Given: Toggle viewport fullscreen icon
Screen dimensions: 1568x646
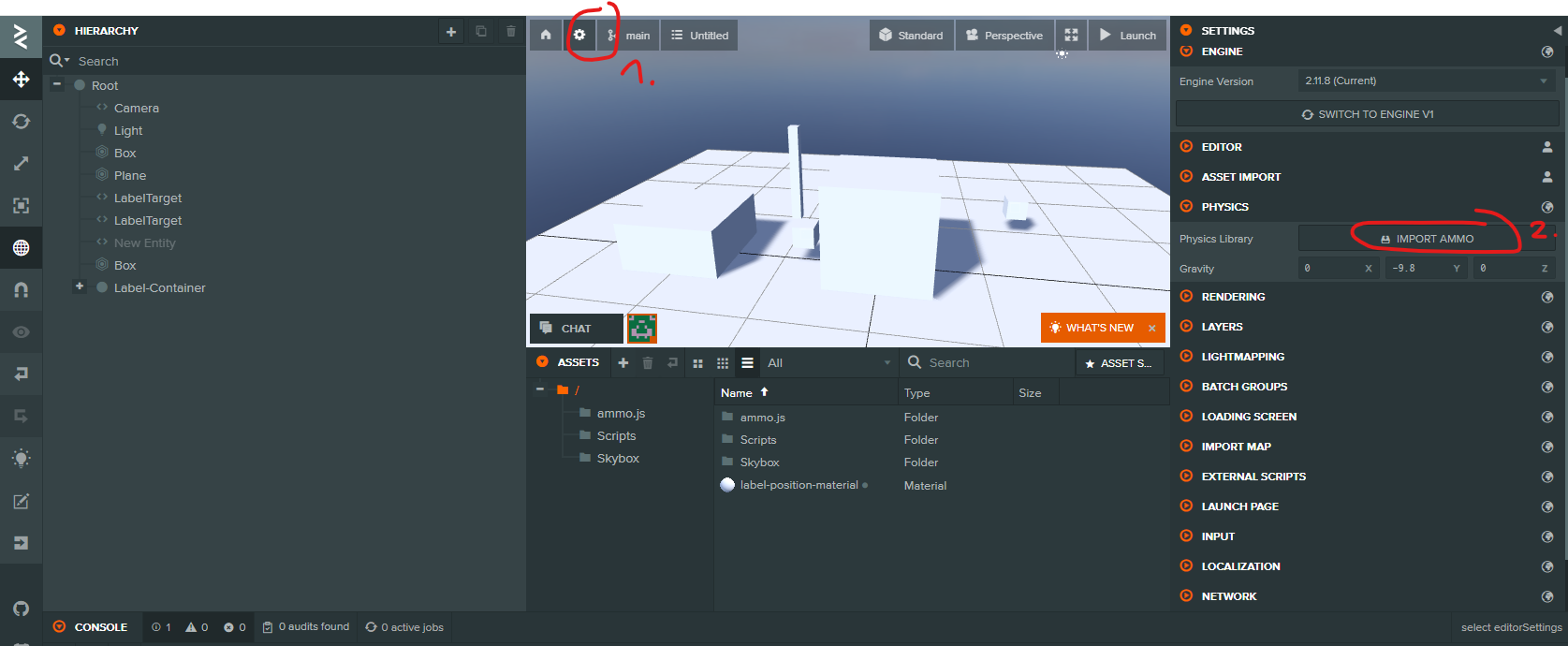Looking at the screenshot, I should pos(1071,35).
